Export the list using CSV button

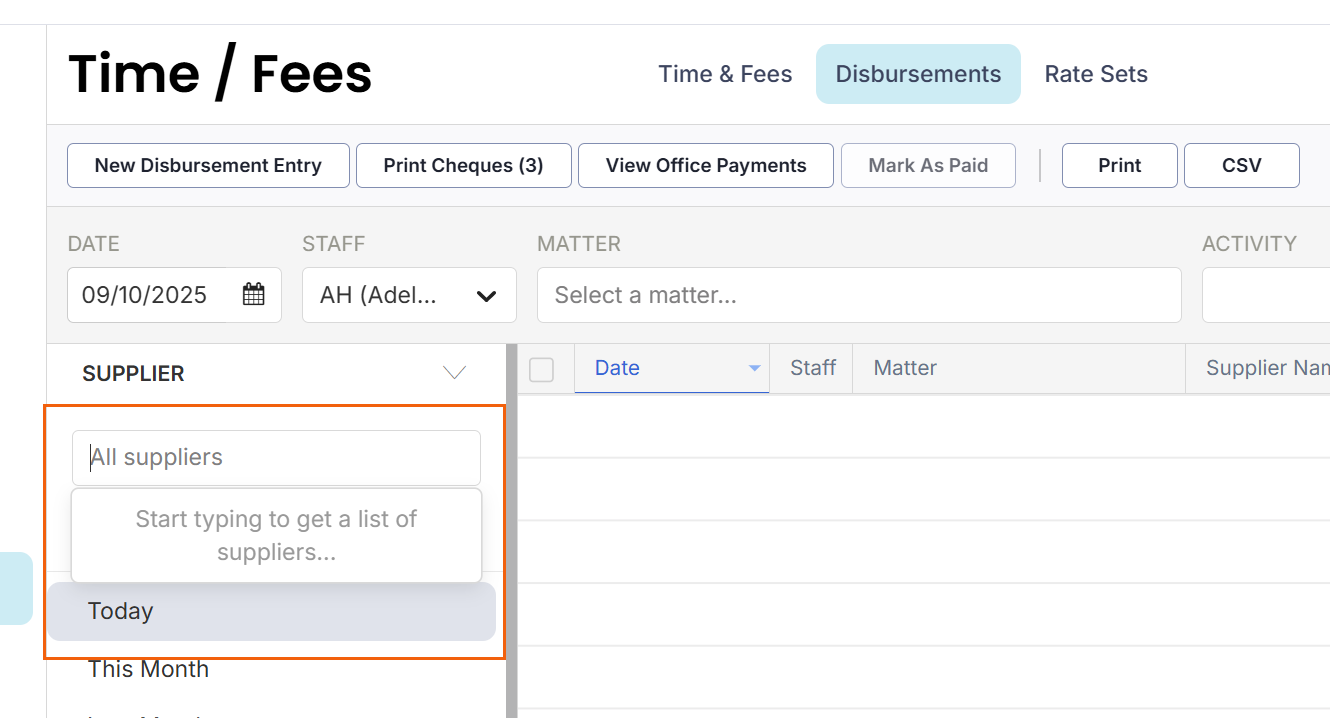pyautogui.click(x=1241, y=166)
